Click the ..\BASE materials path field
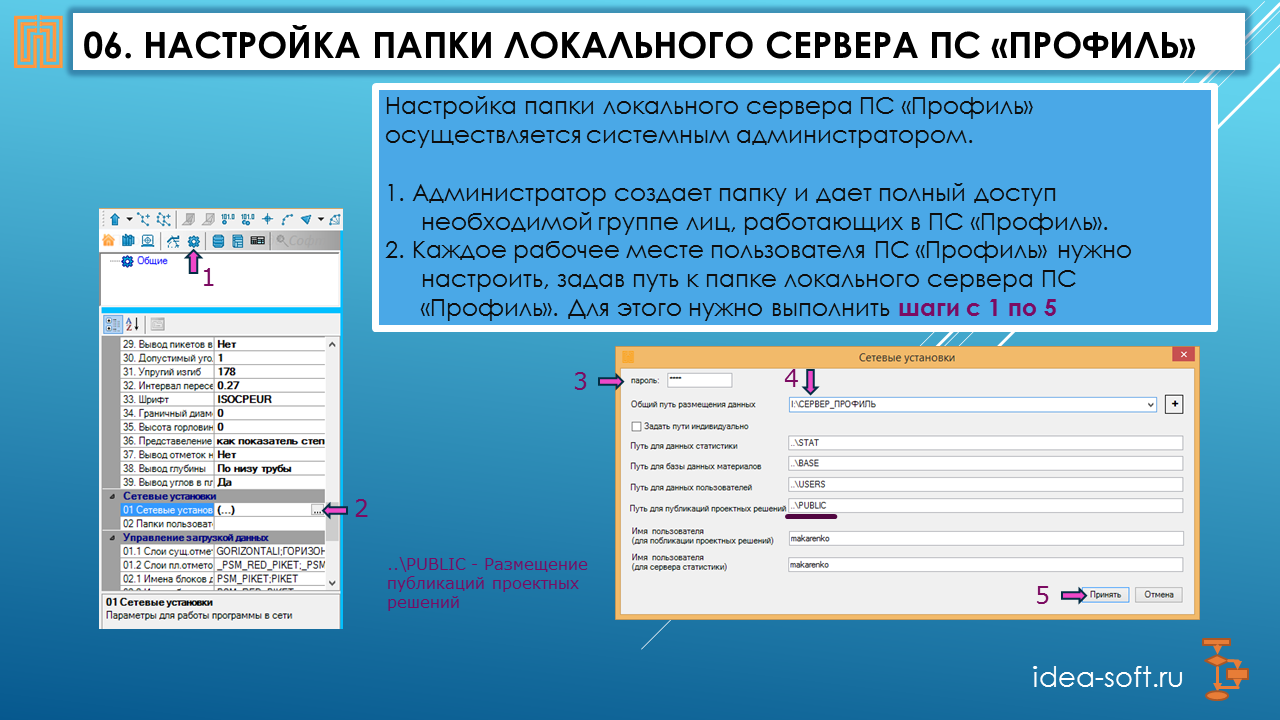Screen dimensions: 1280x720 click(985, 464)
